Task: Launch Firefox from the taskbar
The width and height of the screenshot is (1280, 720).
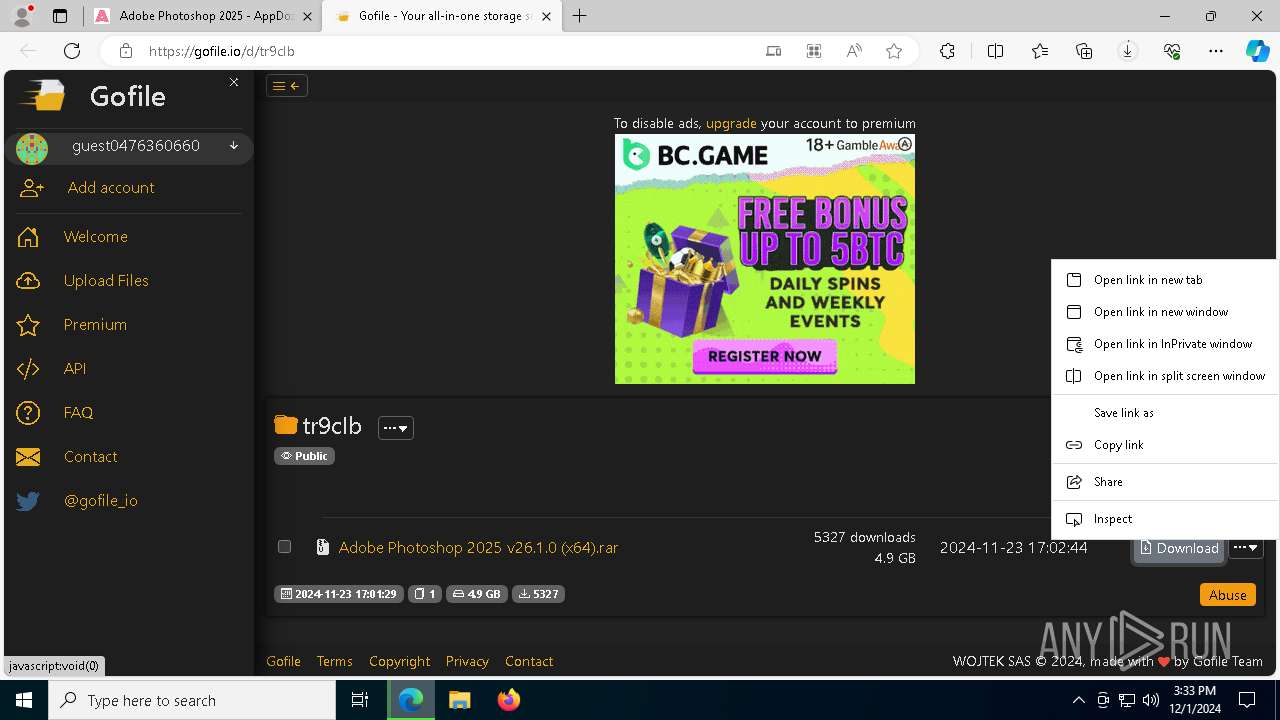Action: (x=509, y=700)
